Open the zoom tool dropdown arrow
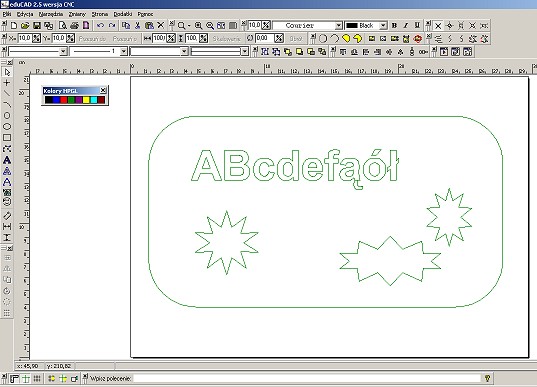537x387 pixels. click(189, 25)
